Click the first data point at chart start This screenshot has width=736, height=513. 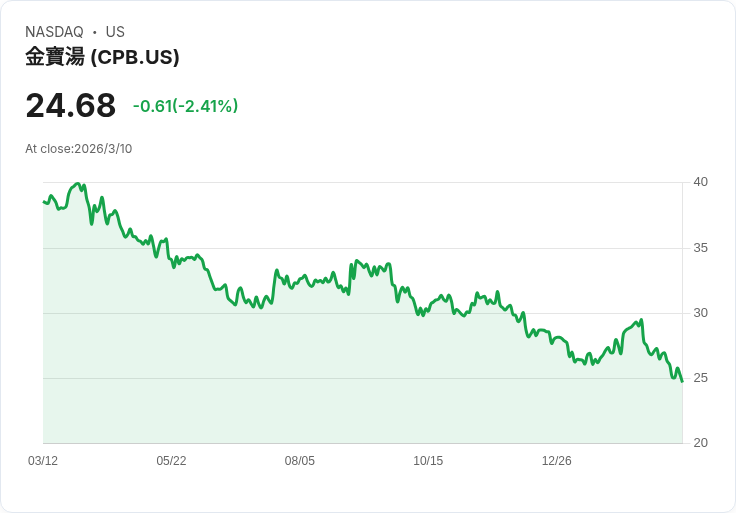tap(44, 202)
